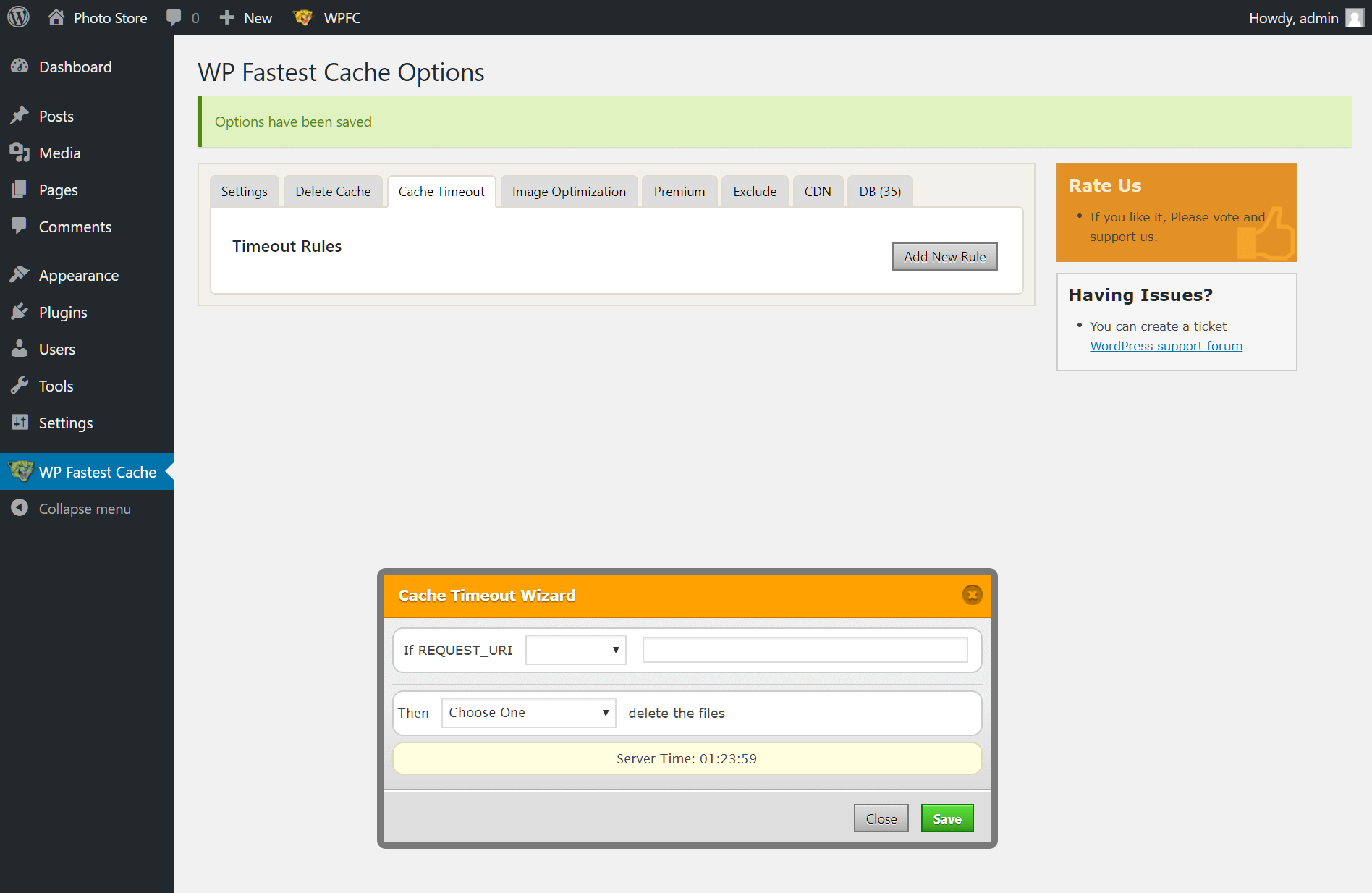Go to Comments in sidebar

[75, 227]
